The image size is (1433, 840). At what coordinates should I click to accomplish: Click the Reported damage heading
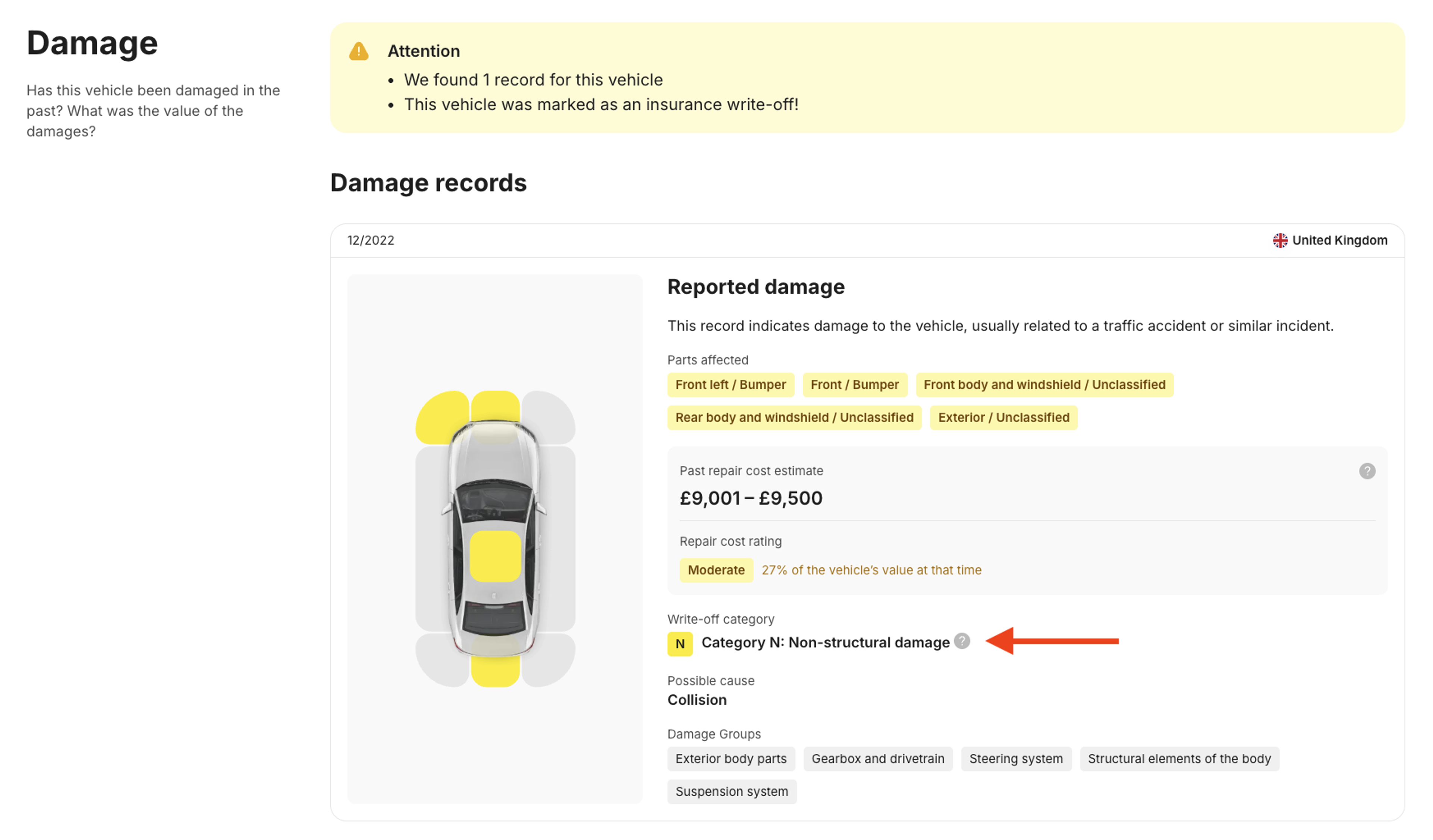point(756,286)
